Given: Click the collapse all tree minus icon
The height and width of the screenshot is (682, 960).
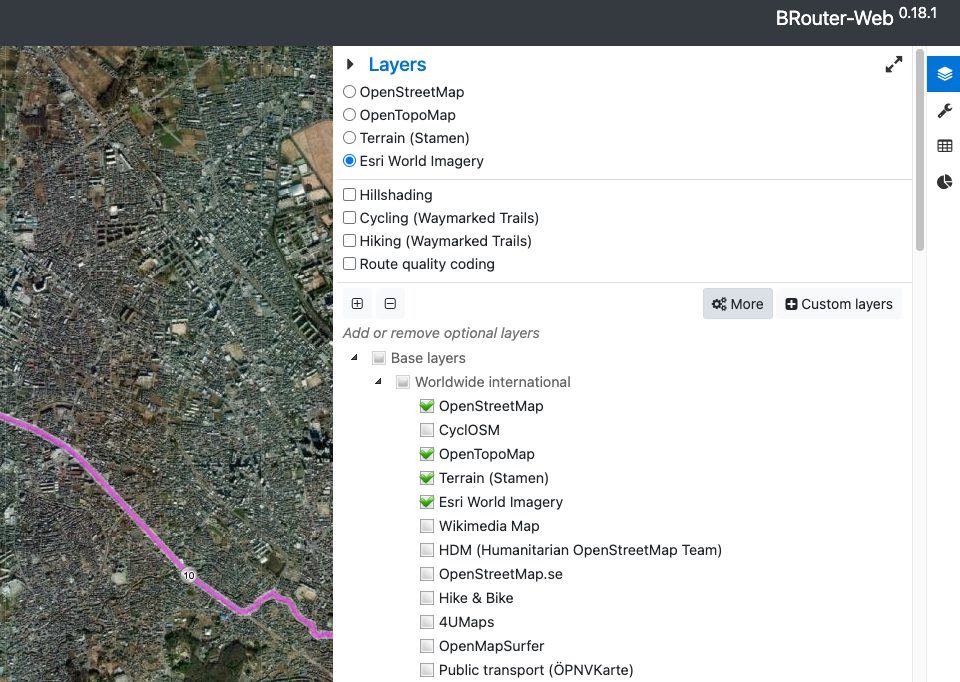Looking at the screenshot, I should 390,304.
